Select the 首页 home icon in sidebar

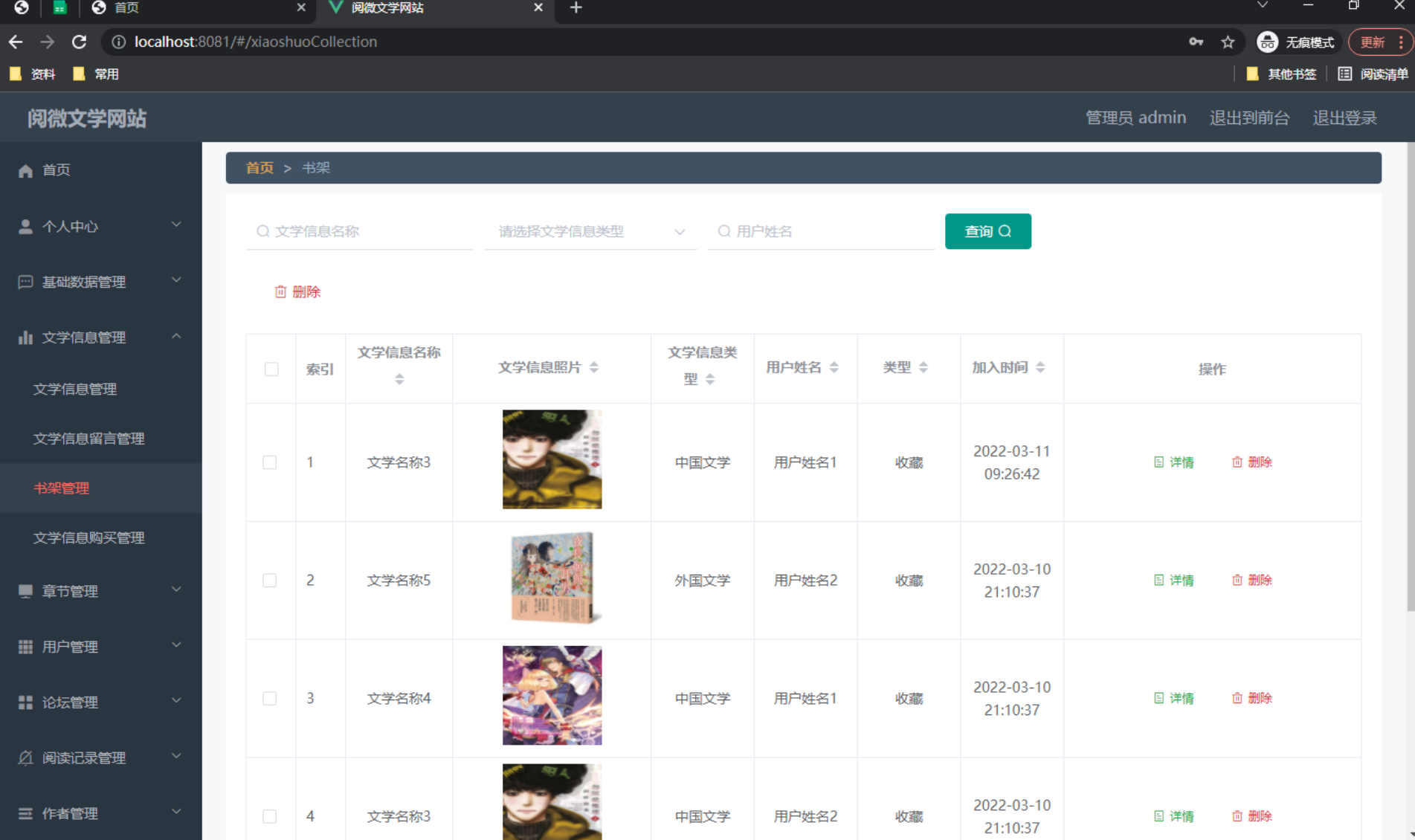[25, 169]
